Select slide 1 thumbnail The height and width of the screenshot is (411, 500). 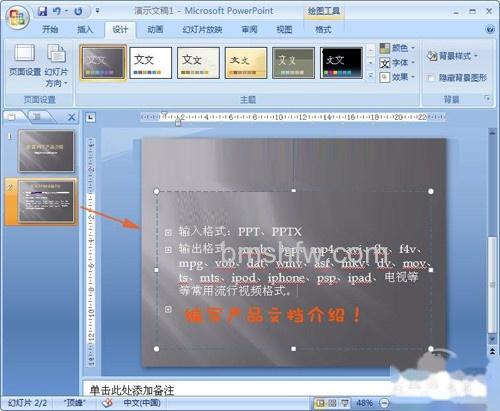click(x=46, y=151)
